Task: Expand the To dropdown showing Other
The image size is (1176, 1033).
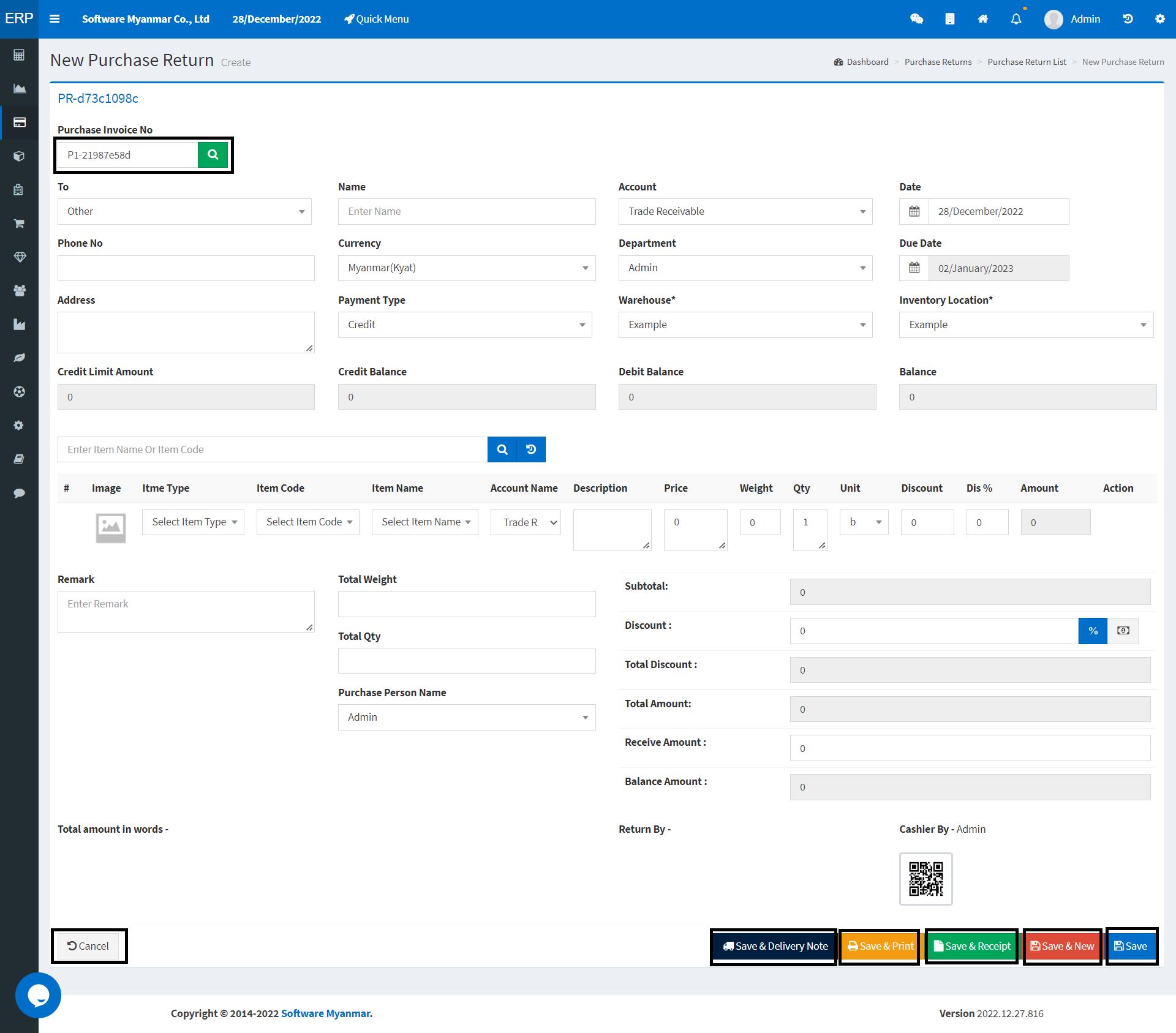Action: [x=184, y=211]
